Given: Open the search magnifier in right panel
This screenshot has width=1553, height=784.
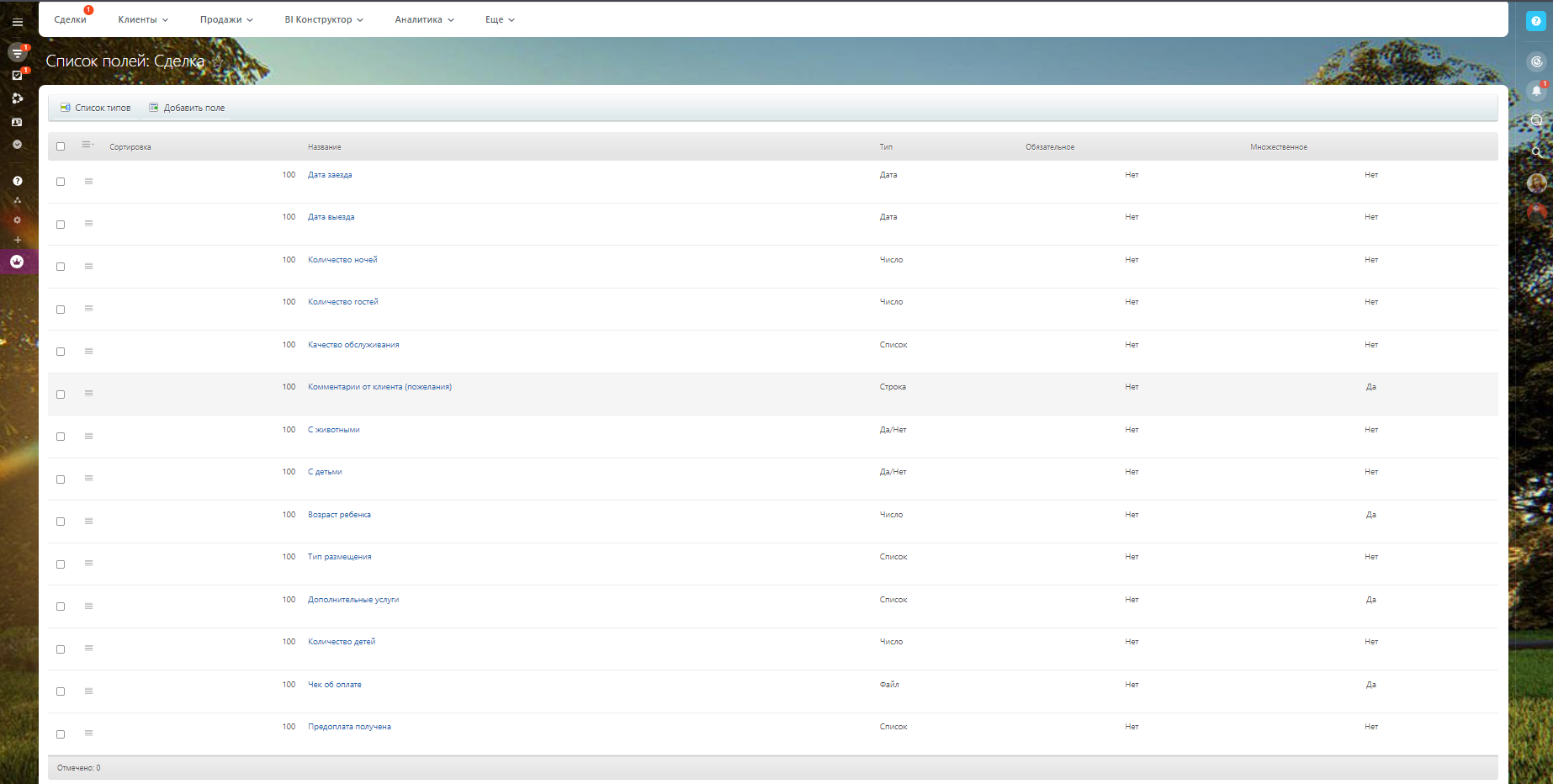Looking at the screenshot, I should point(1536,152).
